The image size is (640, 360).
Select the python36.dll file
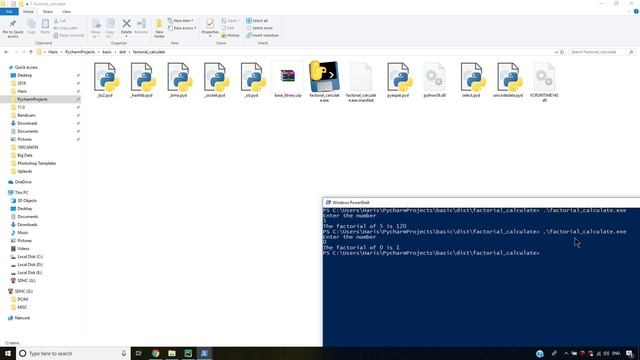[434, 80]
